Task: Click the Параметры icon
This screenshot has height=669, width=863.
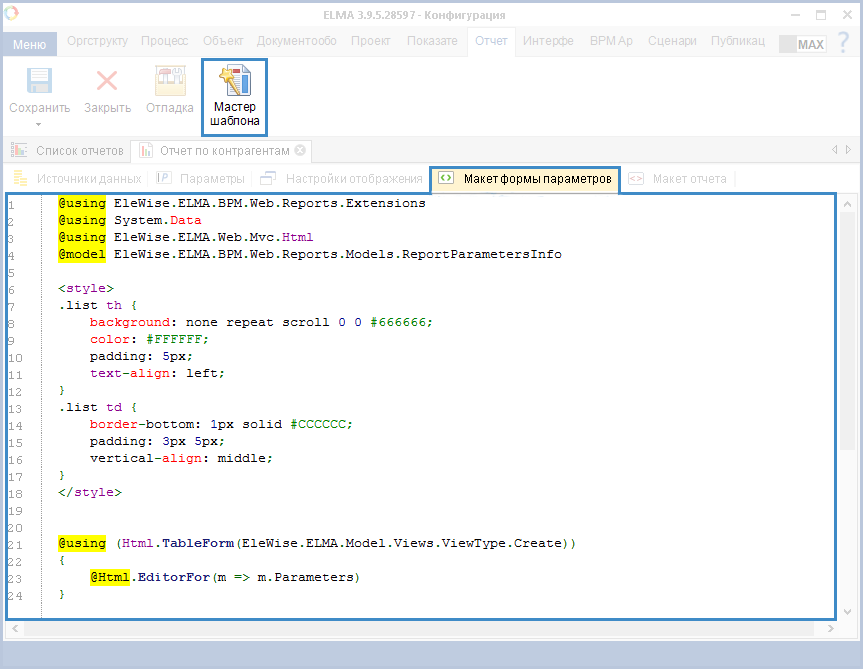Action: (x=164, y=178)
